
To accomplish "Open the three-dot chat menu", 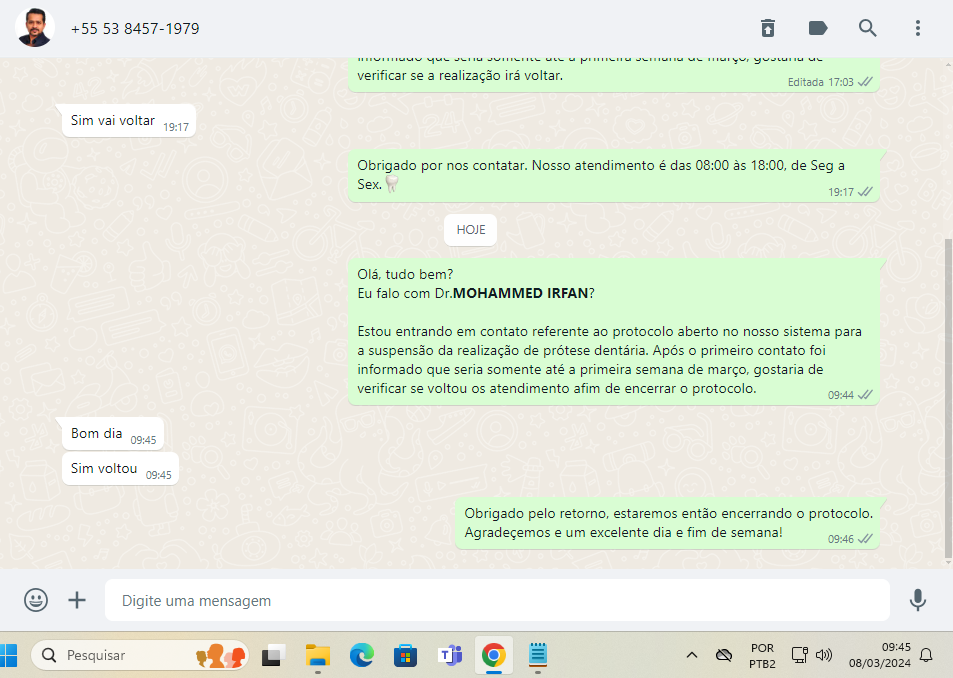I will [x=918, y=28].
